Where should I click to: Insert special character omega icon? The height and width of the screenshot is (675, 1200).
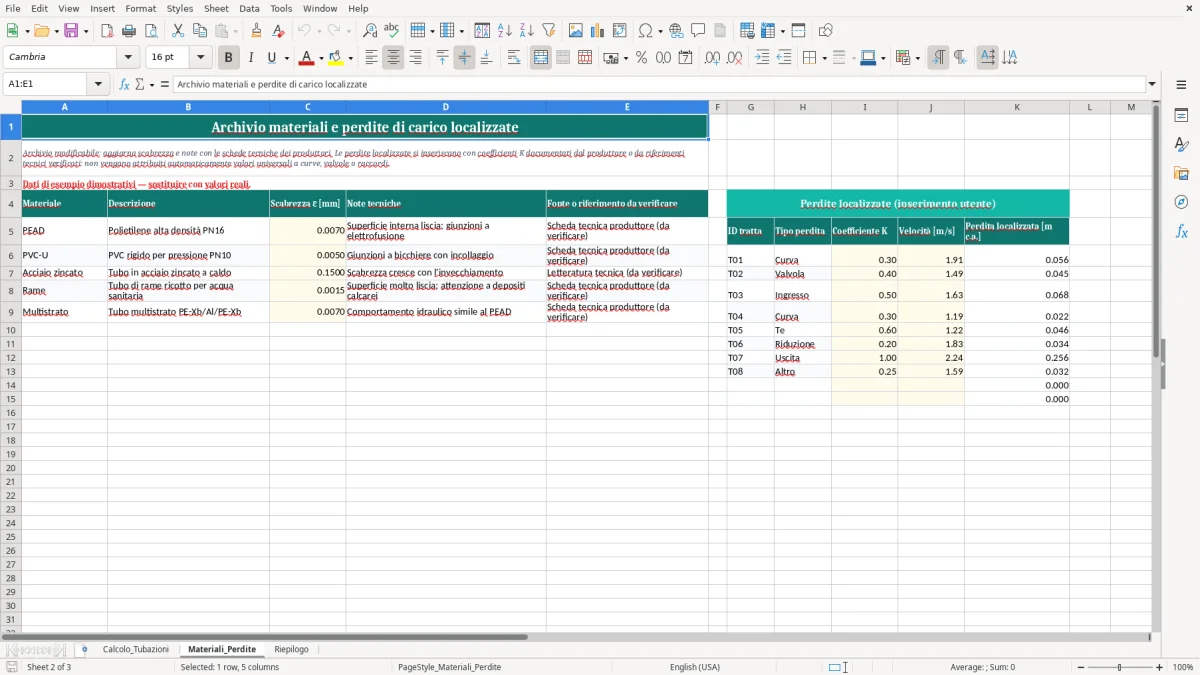tap(645, 31)
